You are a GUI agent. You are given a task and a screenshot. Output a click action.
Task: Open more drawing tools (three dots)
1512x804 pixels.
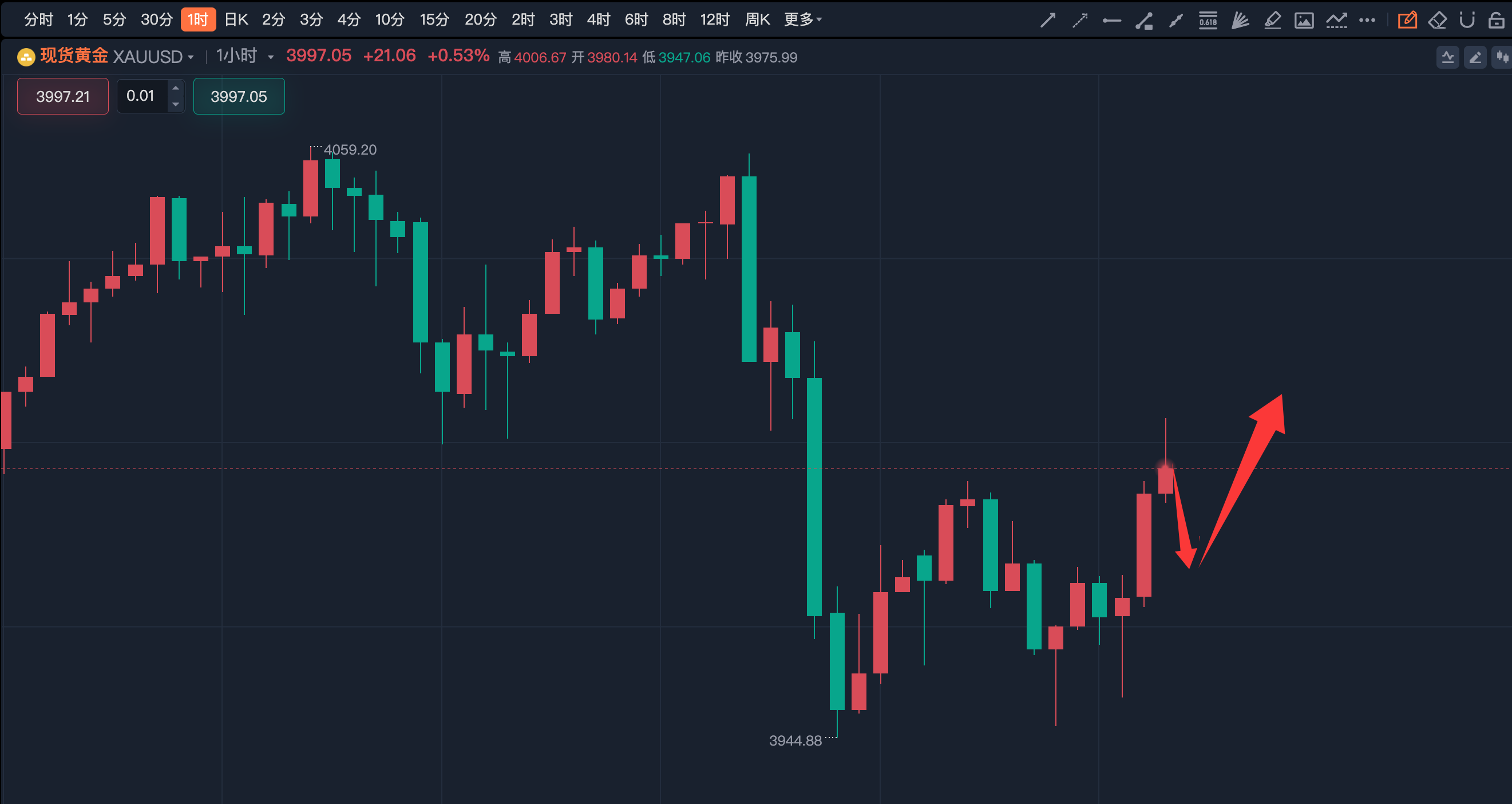[1367, 21]
